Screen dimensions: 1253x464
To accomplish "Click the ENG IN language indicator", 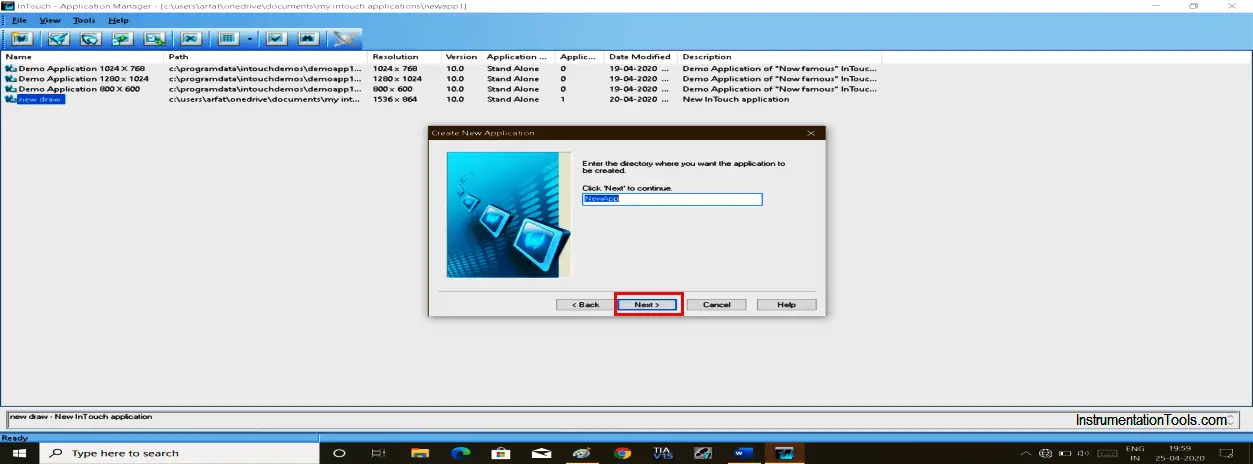I will click(1135, 453).
